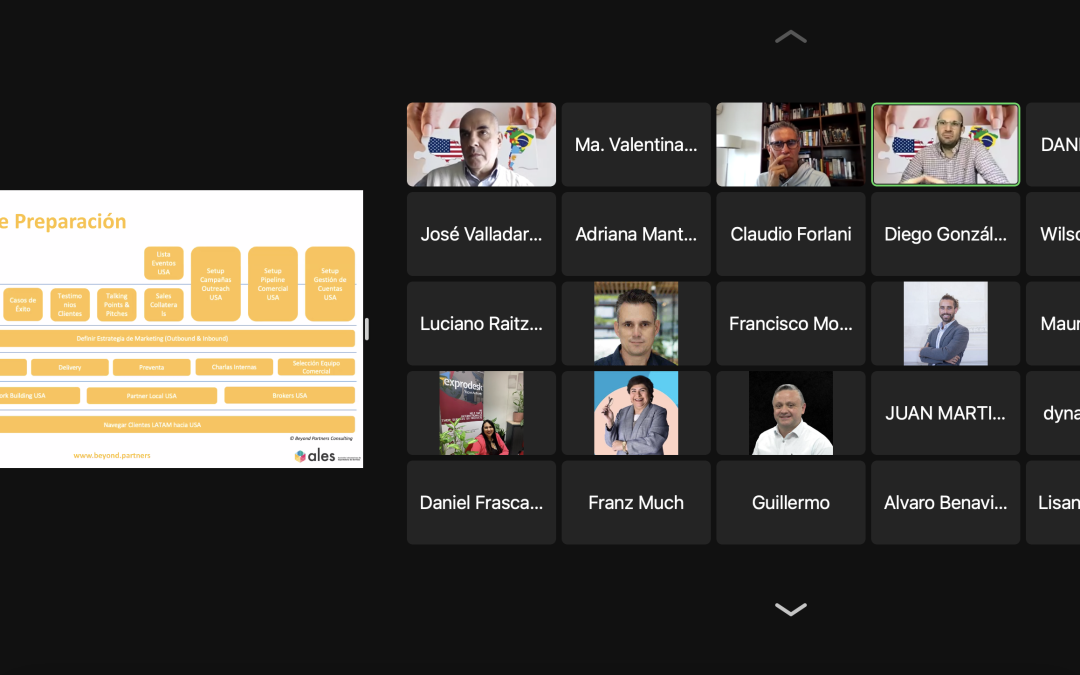Select the partially visible DAN participant tile
This screenshot has height=675, width=1080.
pyautogui.click(x=1053, y=145)
